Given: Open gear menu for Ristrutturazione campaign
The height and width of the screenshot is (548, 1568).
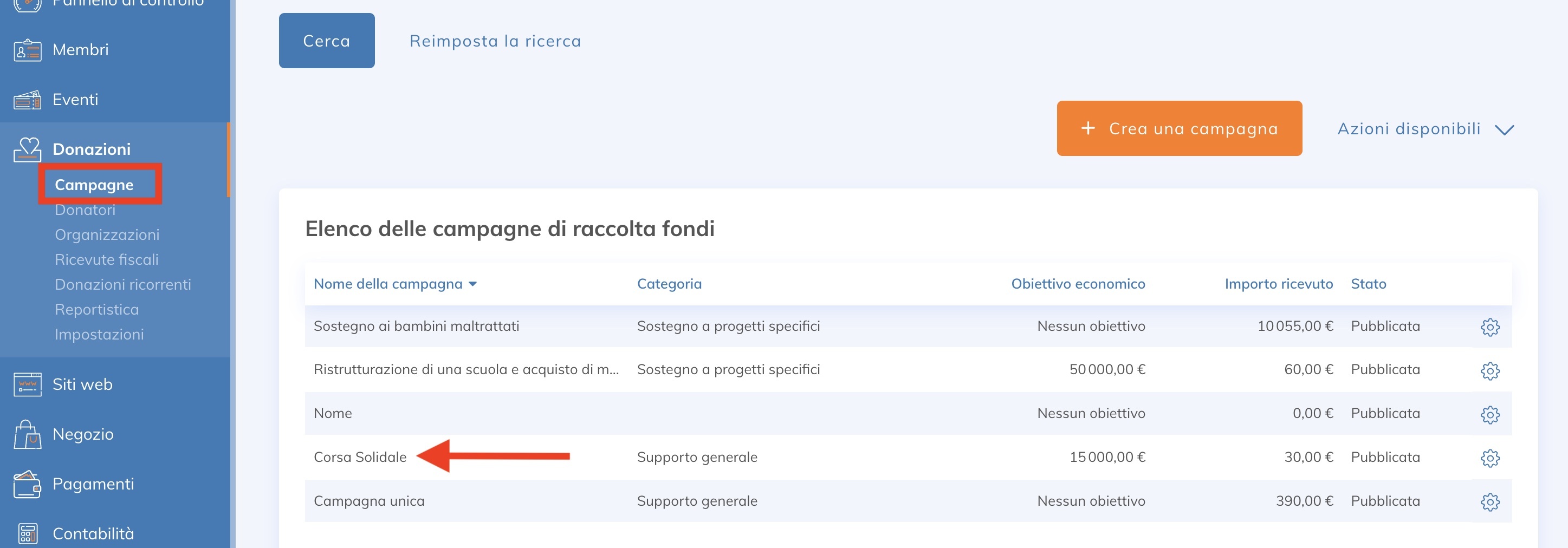Looking at the screenshot, I should (x=1491, y=370).
